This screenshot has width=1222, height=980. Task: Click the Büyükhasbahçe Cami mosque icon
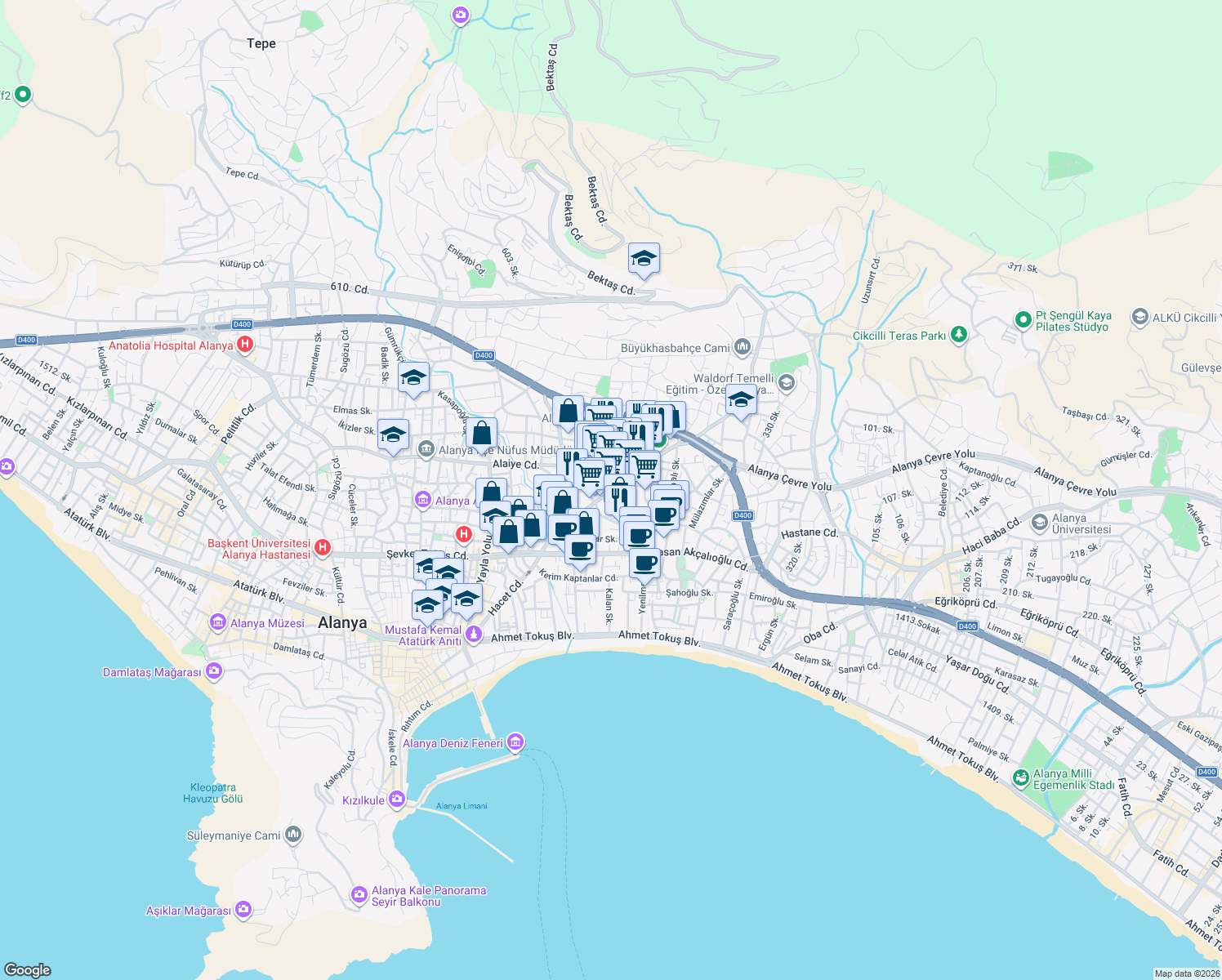pos(742,346)
